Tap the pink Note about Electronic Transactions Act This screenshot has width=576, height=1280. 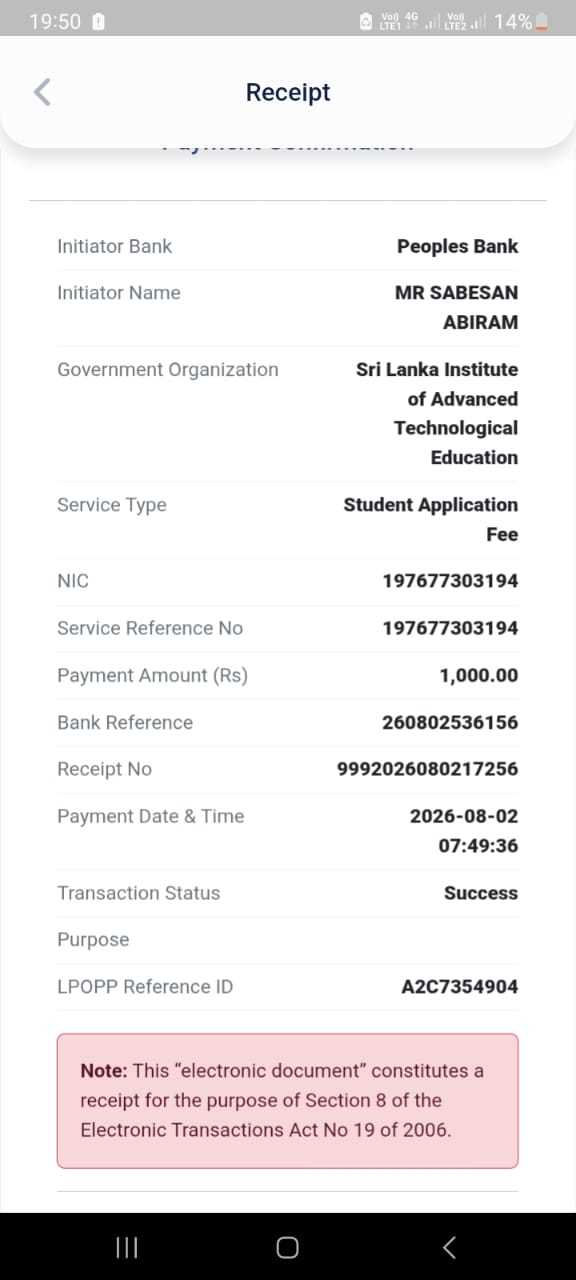pyautogui.click(x=288, y=1100)
